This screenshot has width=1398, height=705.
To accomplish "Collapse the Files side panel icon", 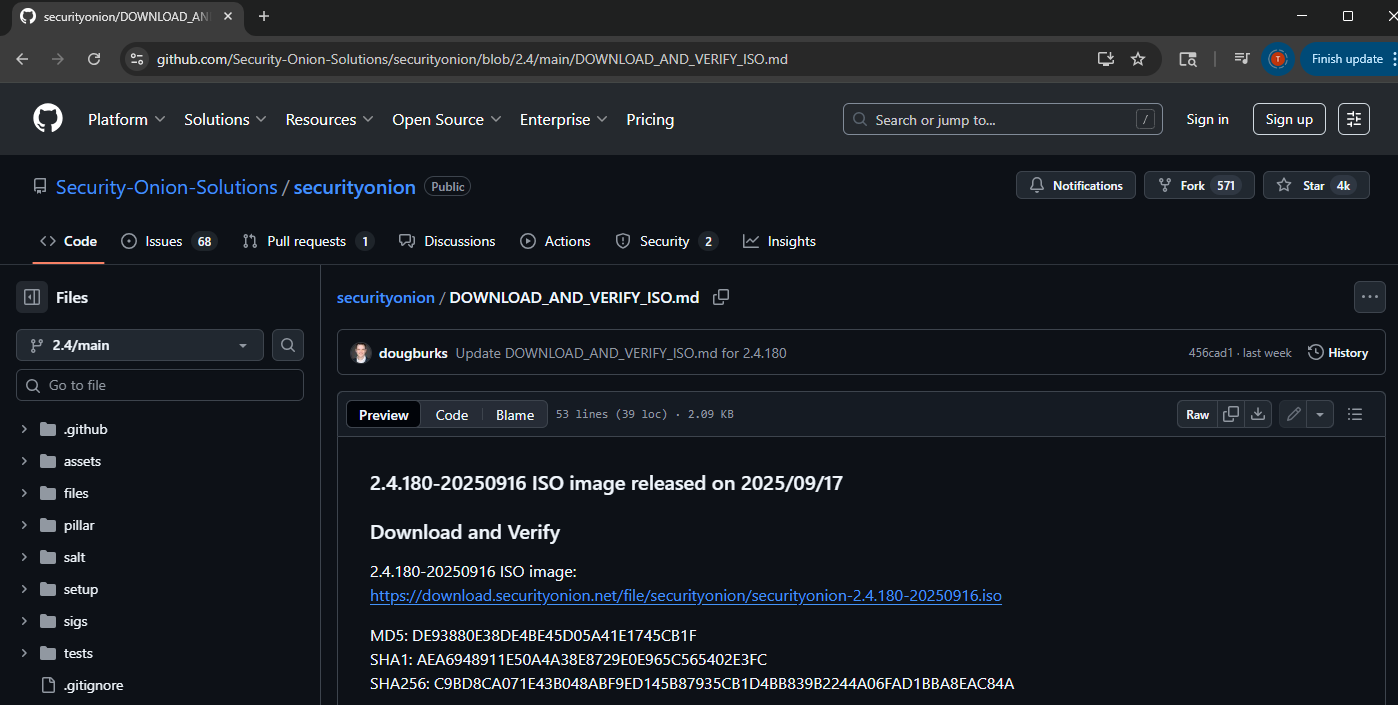I will point(32,297).
